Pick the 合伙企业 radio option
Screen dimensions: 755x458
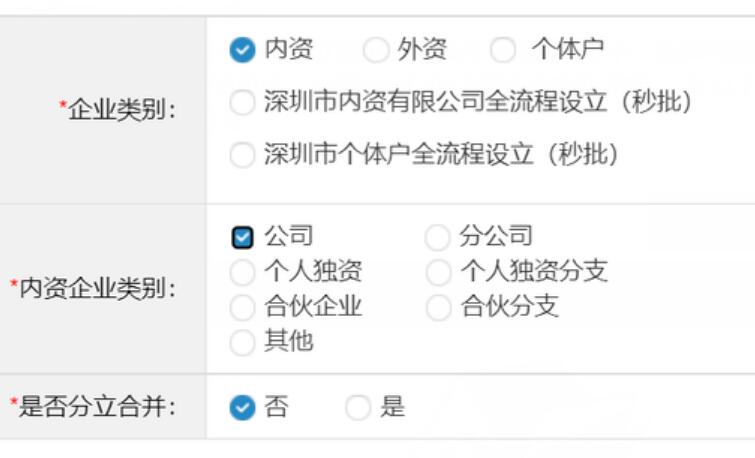242,307
